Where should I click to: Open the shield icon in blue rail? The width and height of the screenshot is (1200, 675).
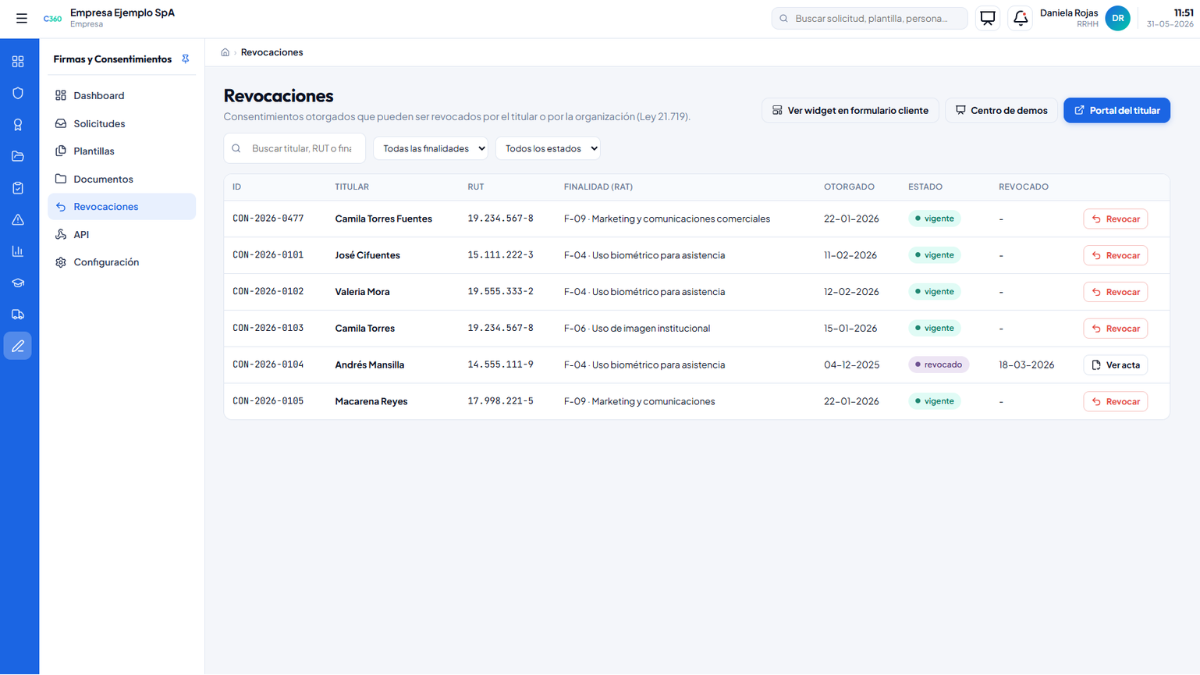18,93
